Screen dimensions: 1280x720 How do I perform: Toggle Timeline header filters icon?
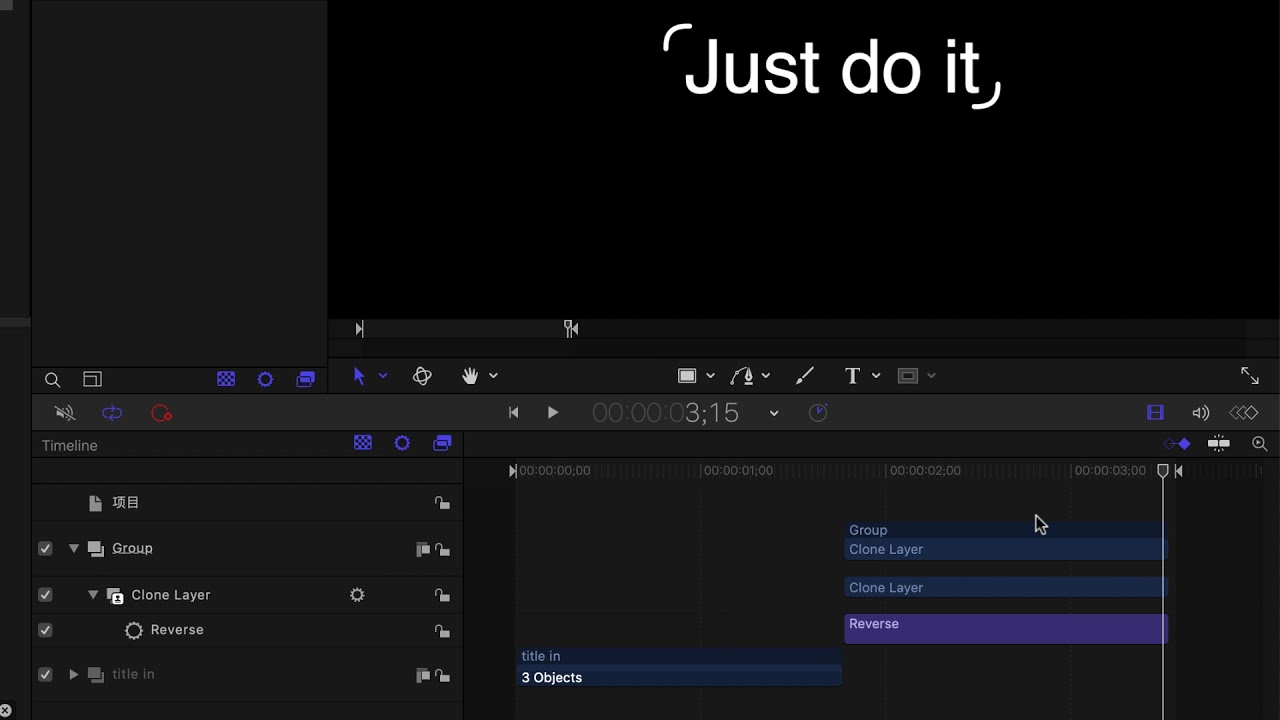pyautogui.click(x=442, y=443)
